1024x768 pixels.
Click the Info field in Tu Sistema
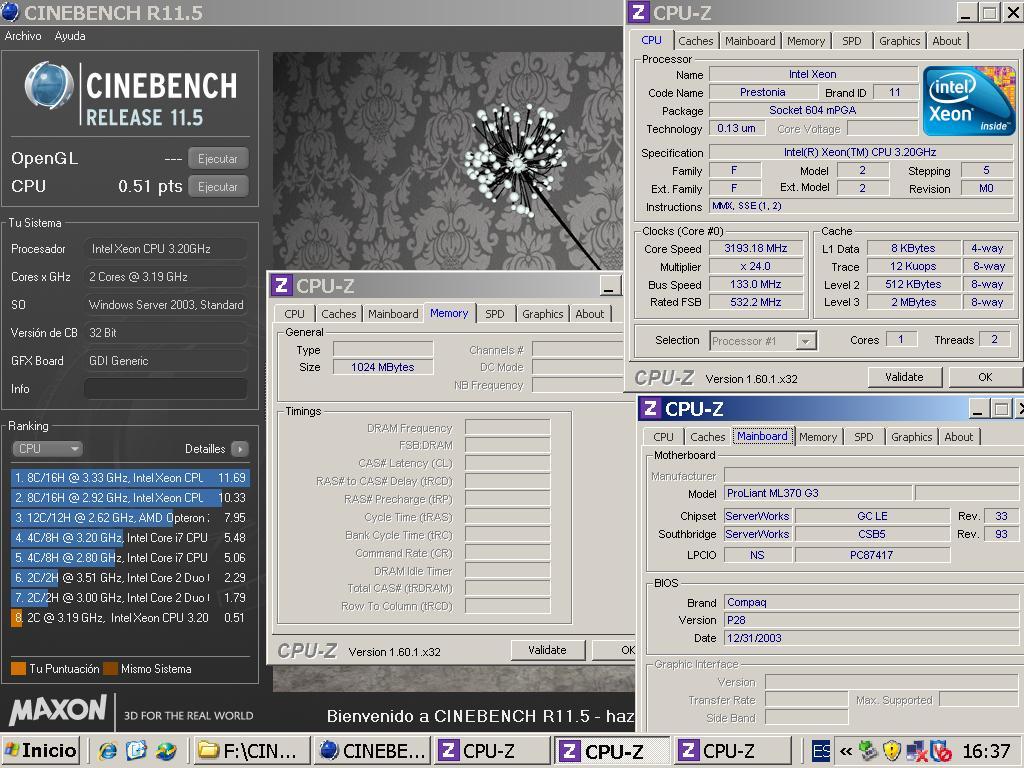coord(165,389)
